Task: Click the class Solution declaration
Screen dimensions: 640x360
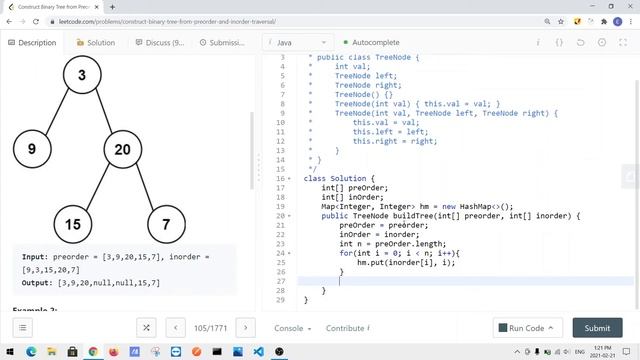Action: (339, 178)
